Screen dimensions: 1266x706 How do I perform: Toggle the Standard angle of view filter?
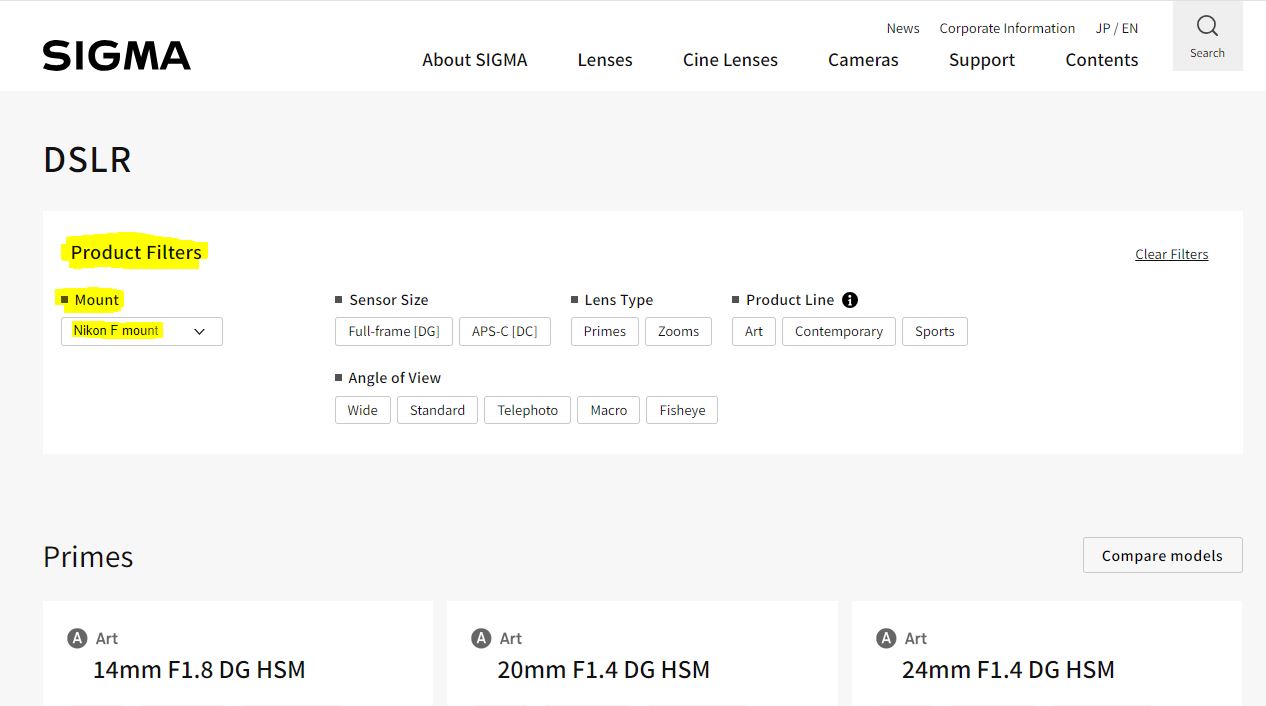437,410
